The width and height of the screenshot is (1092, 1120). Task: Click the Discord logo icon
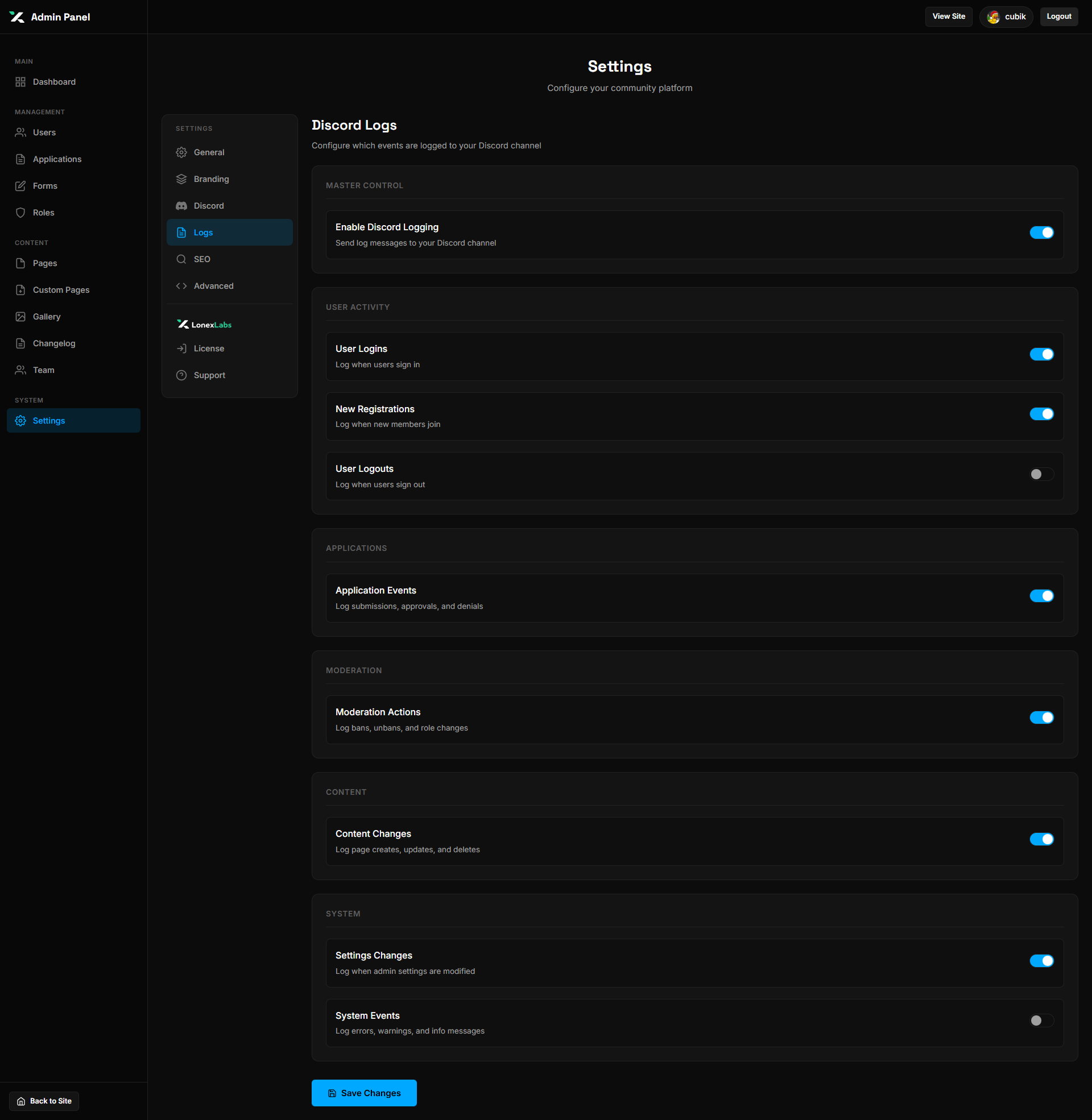click(x=181, y=206)
